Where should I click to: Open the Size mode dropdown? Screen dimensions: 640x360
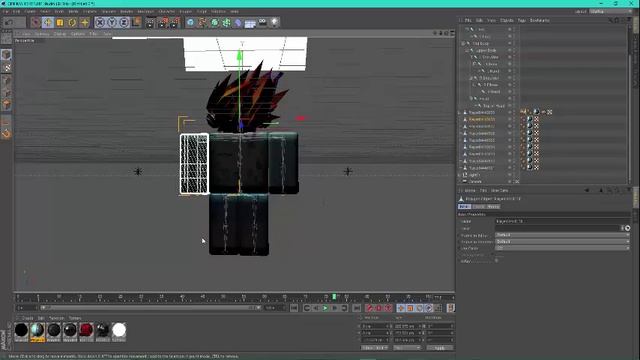coord(407,348)
